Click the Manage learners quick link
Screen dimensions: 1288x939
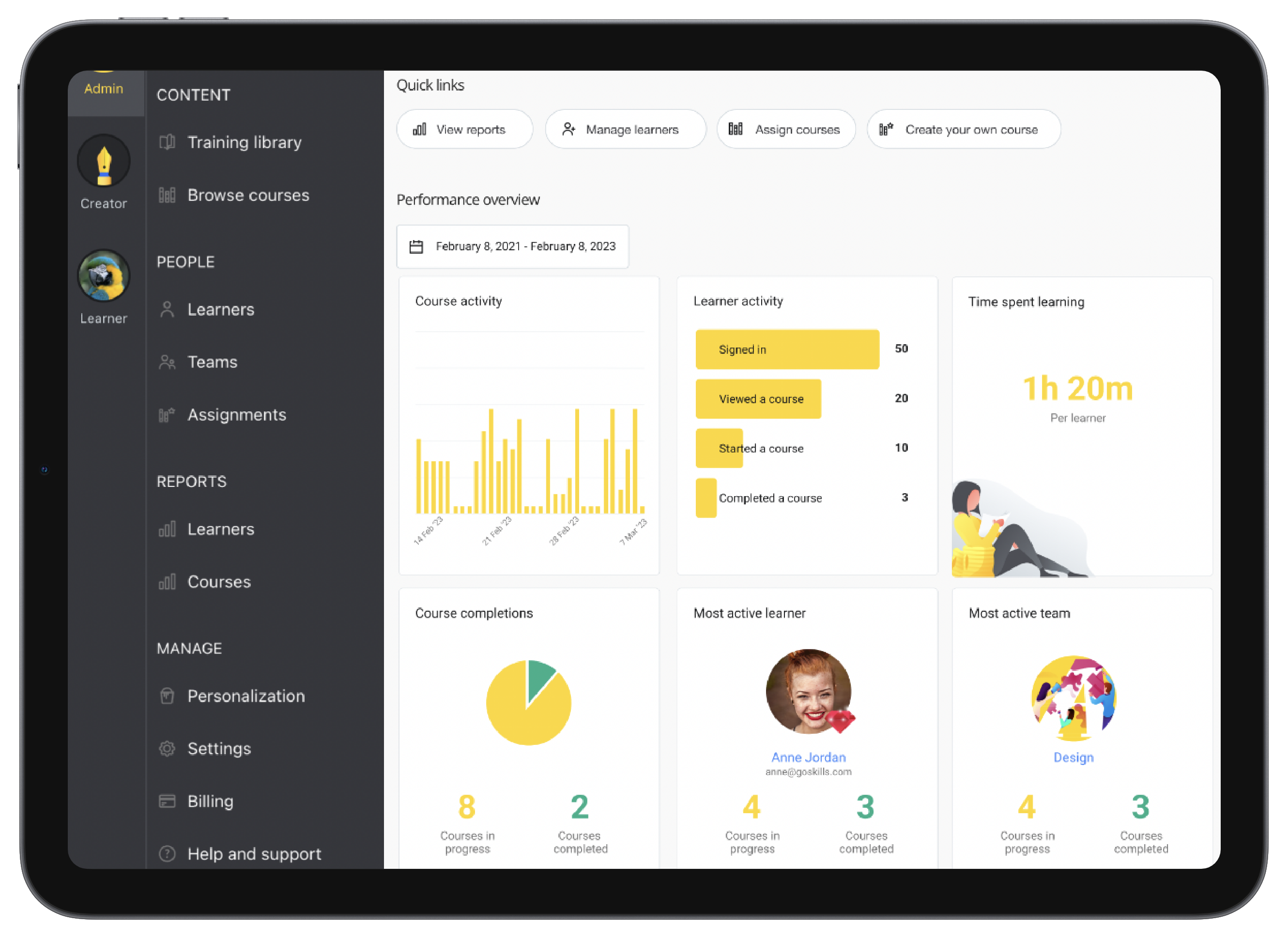(x=625, y=129)
